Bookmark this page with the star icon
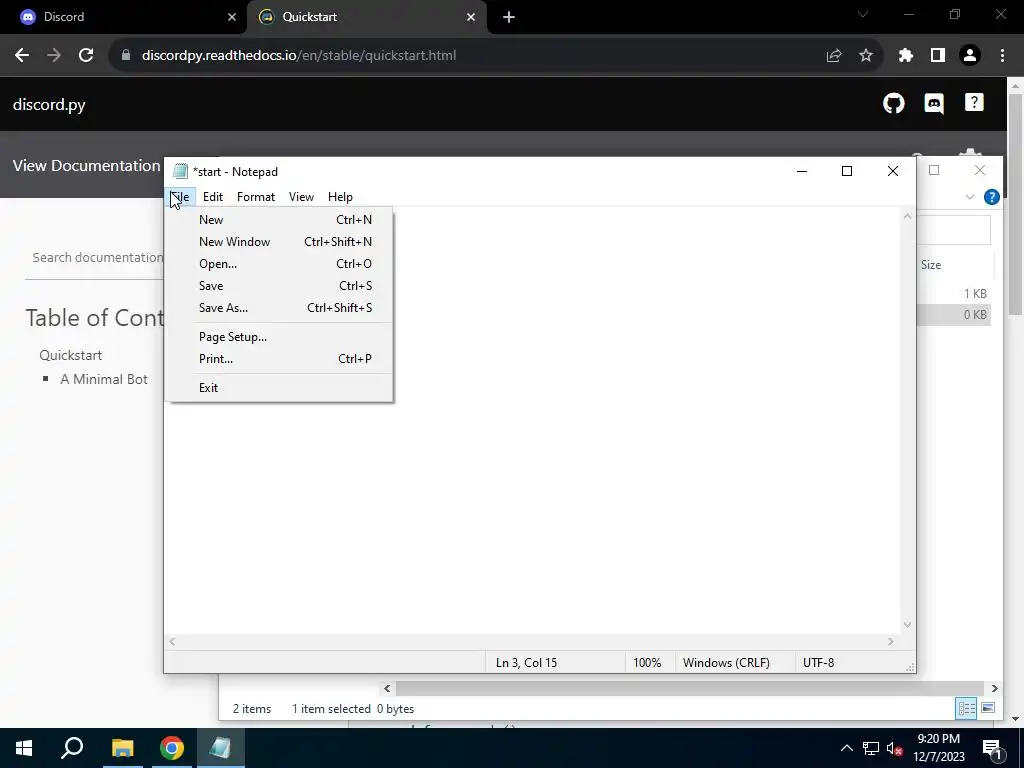 866,56
